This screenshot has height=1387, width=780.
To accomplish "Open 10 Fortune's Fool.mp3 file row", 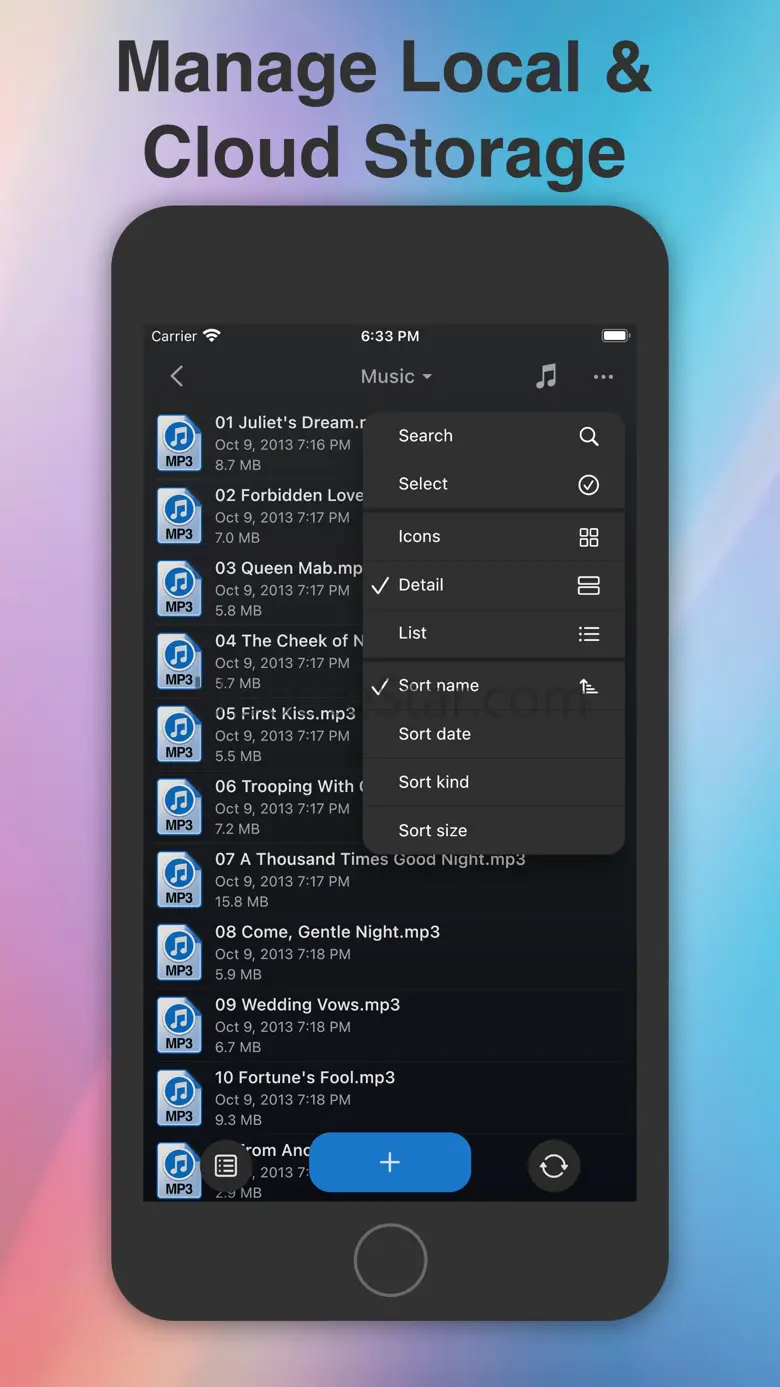I will coord(305,1078).
